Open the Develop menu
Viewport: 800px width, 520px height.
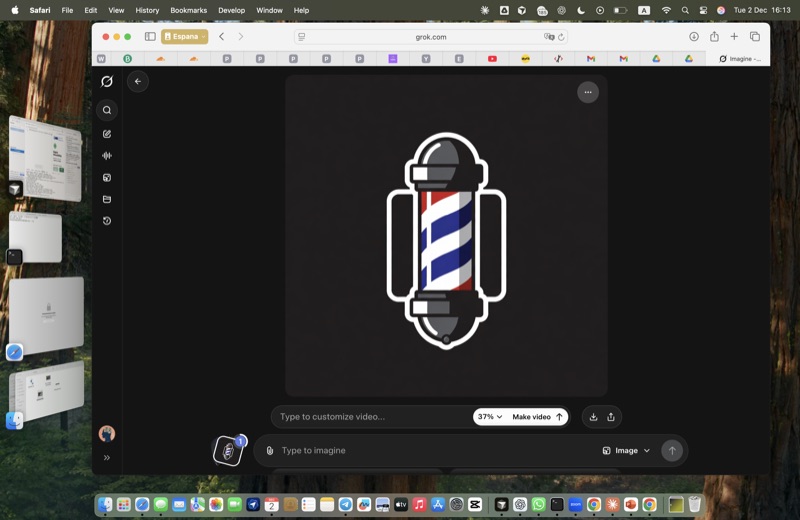[x=232, y=10]
